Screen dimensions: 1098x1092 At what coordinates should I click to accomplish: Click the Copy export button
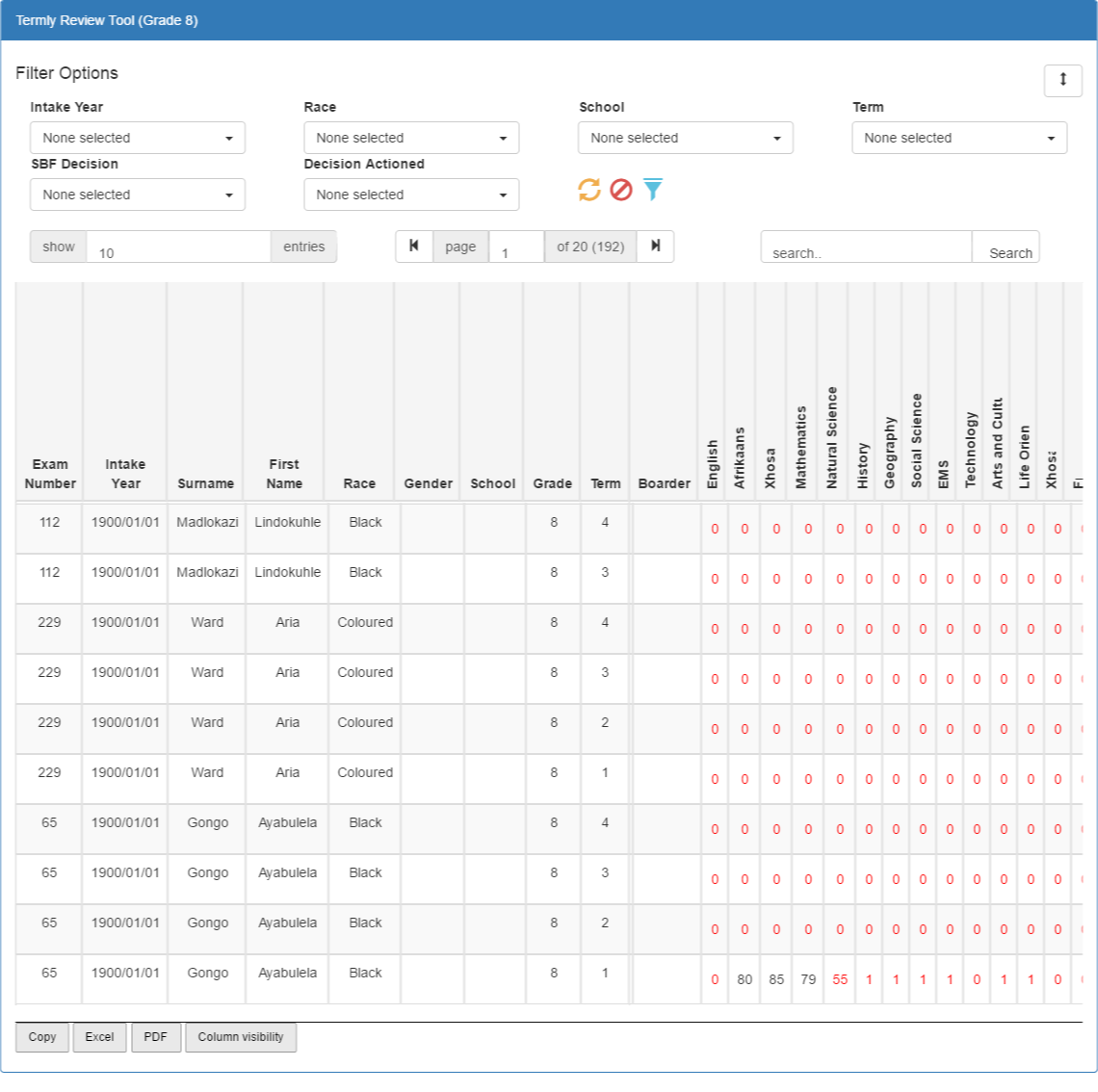[42, 1037]
